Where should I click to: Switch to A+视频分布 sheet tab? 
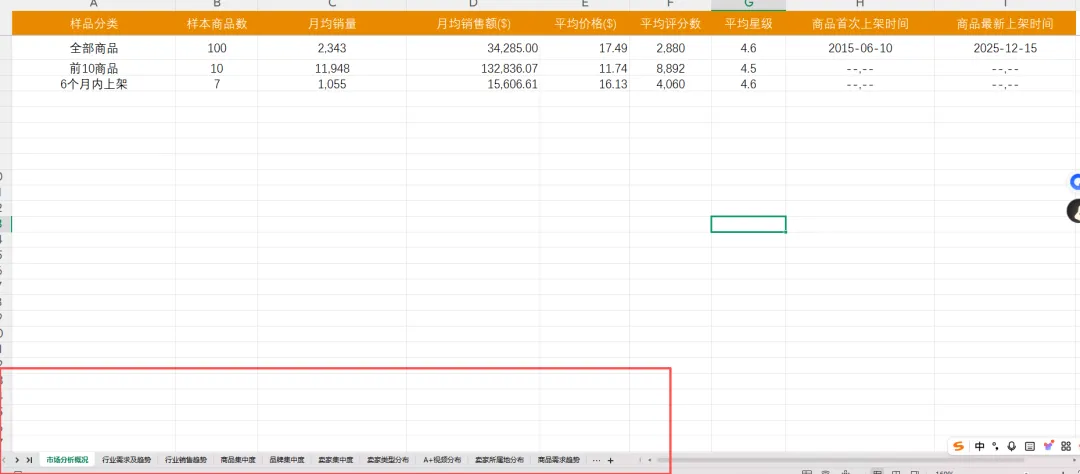pyautogui.click(x=442, y=460)
